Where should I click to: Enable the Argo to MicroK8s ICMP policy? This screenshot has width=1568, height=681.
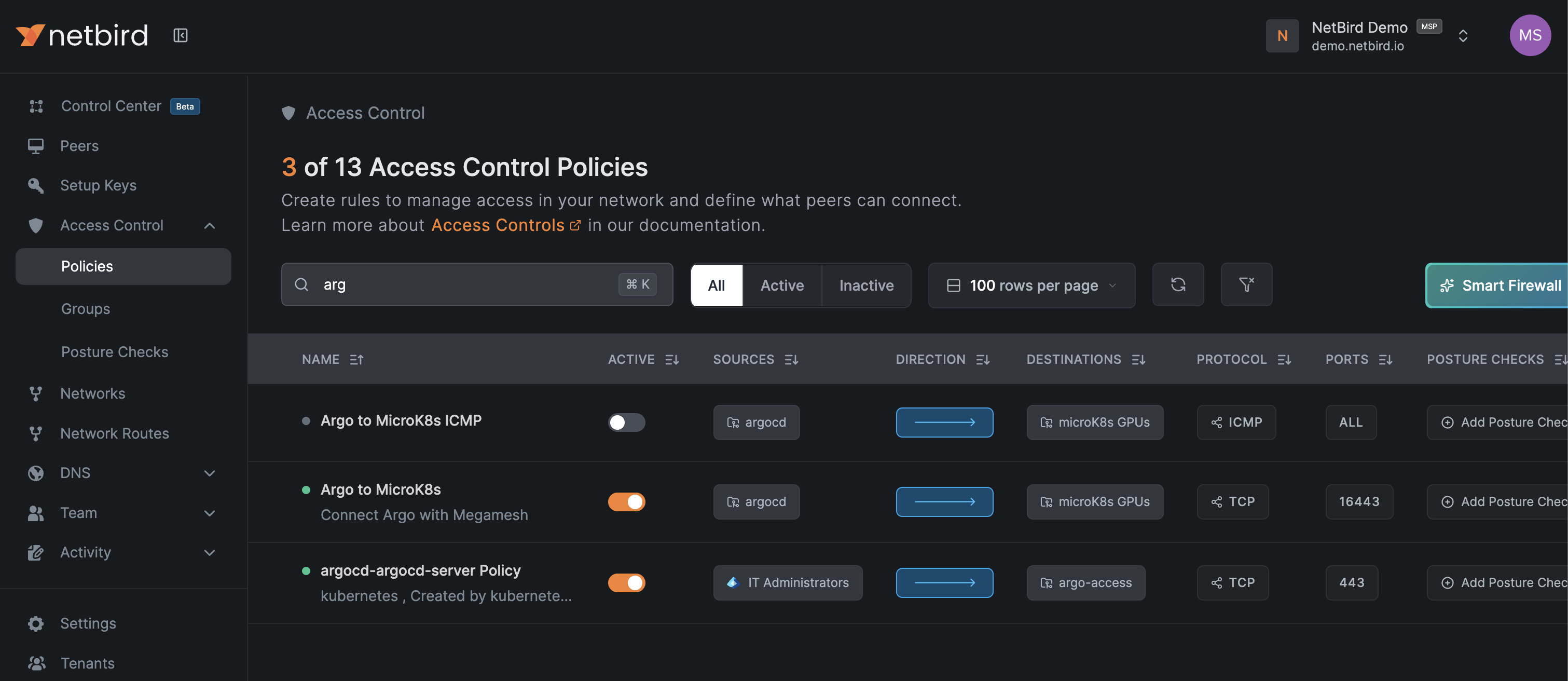(x=626, y=422)
